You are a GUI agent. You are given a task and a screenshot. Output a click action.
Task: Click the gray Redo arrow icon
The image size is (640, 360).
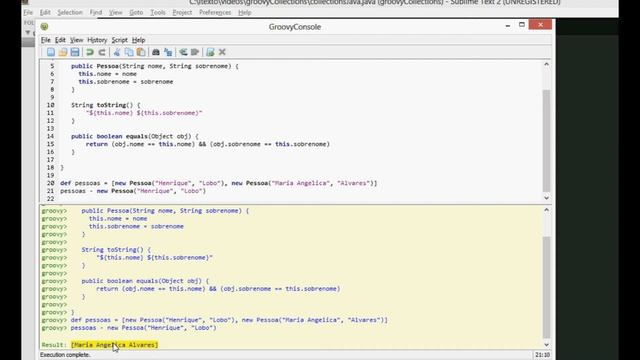[102, 52]
